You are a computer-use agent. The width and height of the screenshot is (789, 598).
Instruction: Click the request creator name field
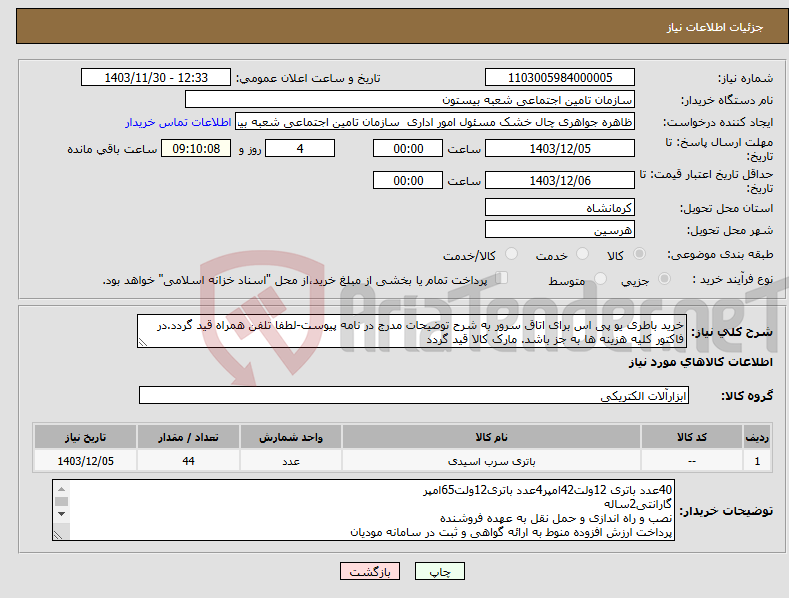point(435,121)
